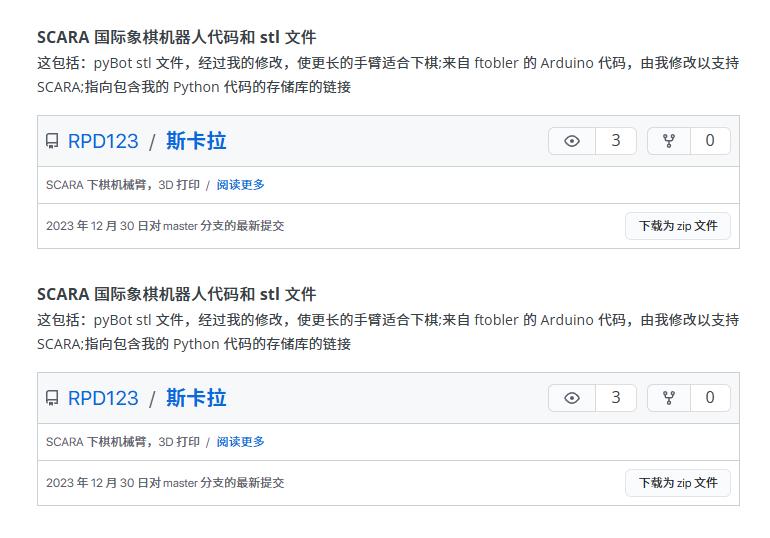
Task: Click the repository icon in first card
Action: [52, 141]
